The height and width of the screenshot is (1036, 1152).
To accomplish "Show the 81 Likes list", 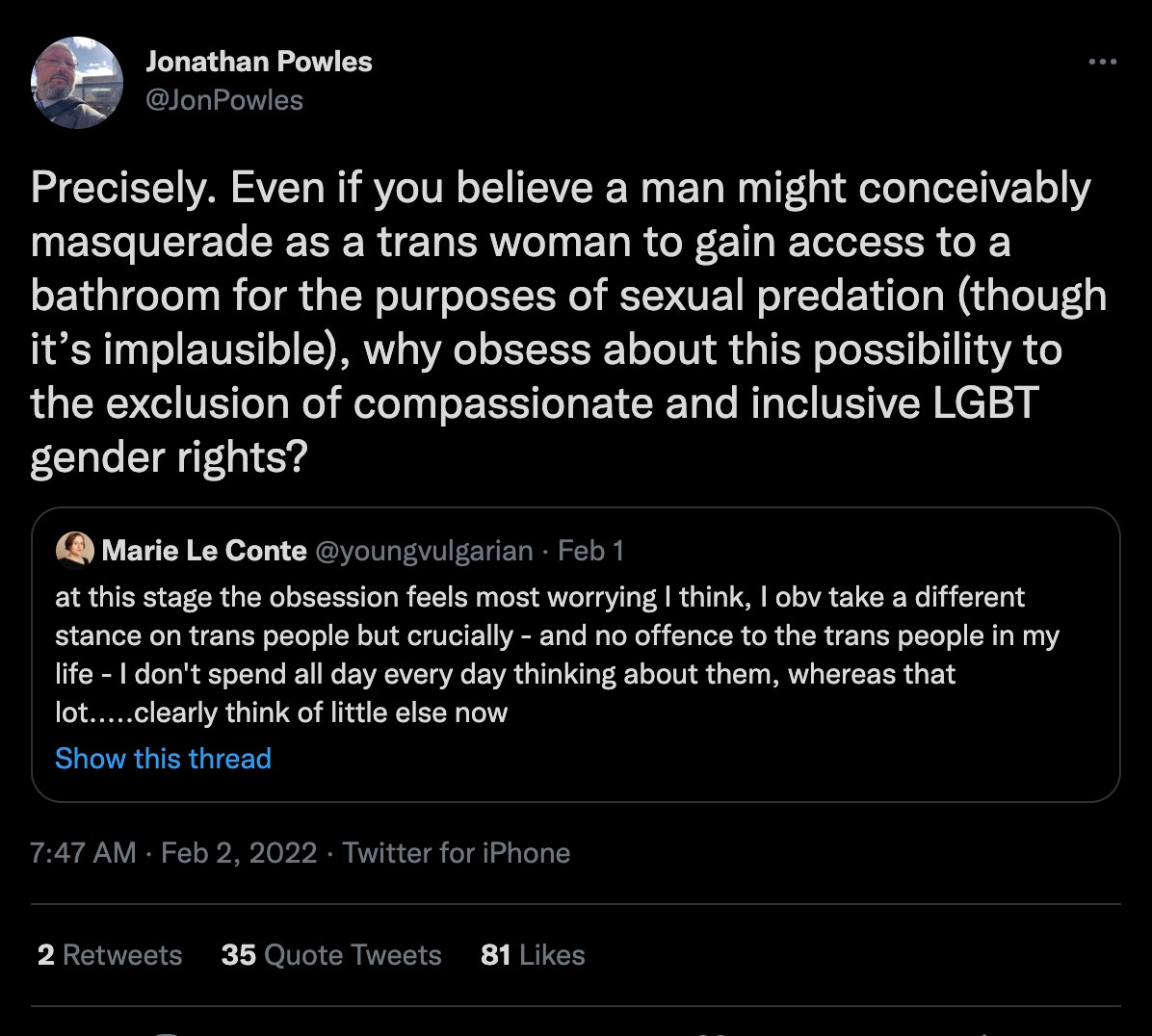I will [533, 955].
